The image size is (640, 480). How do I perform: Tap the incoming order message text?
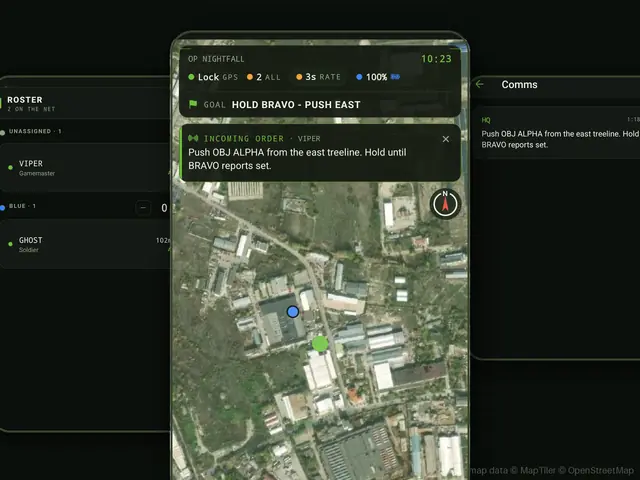pyautogui.click(x=297, y=159)
